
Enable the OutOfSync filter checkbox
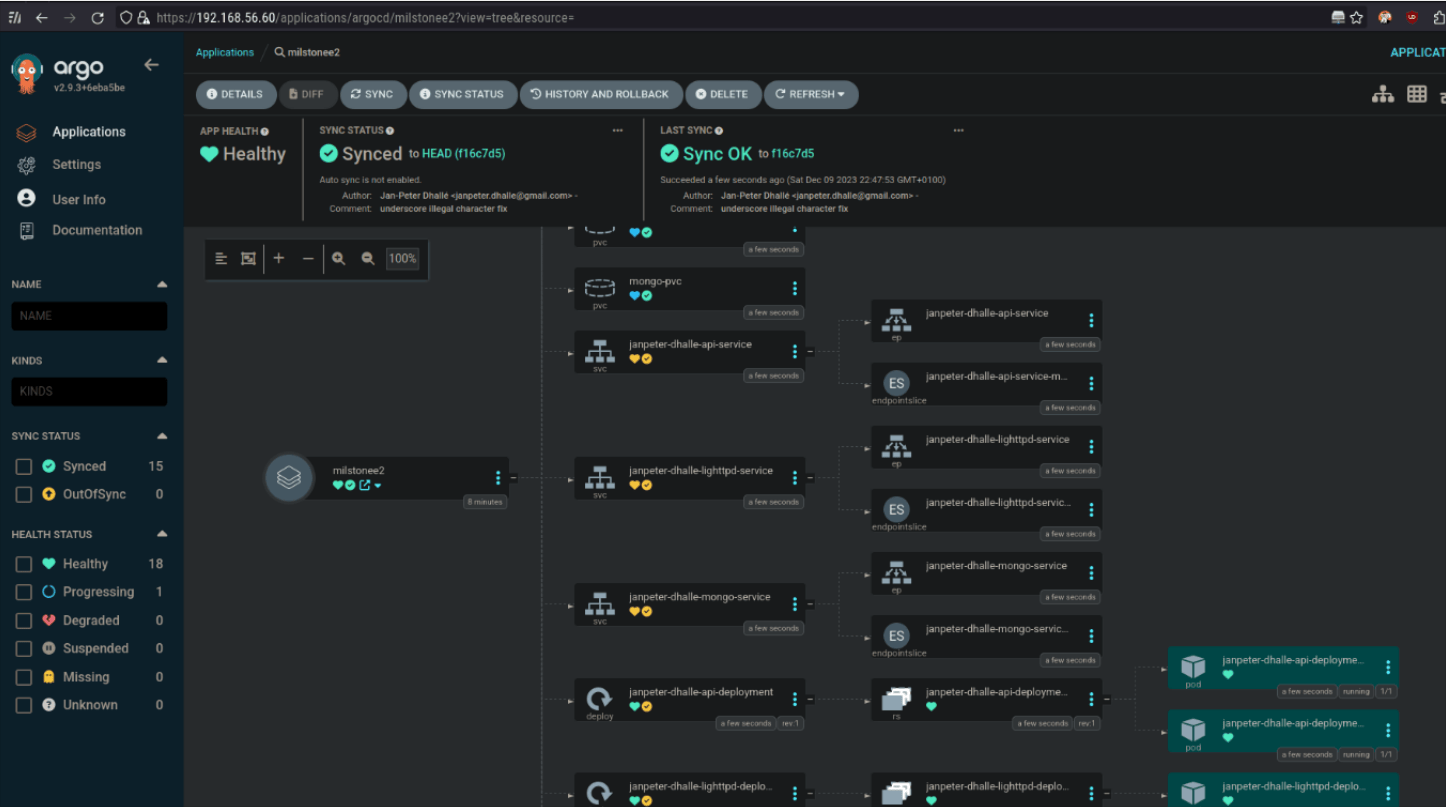(24, 494)
